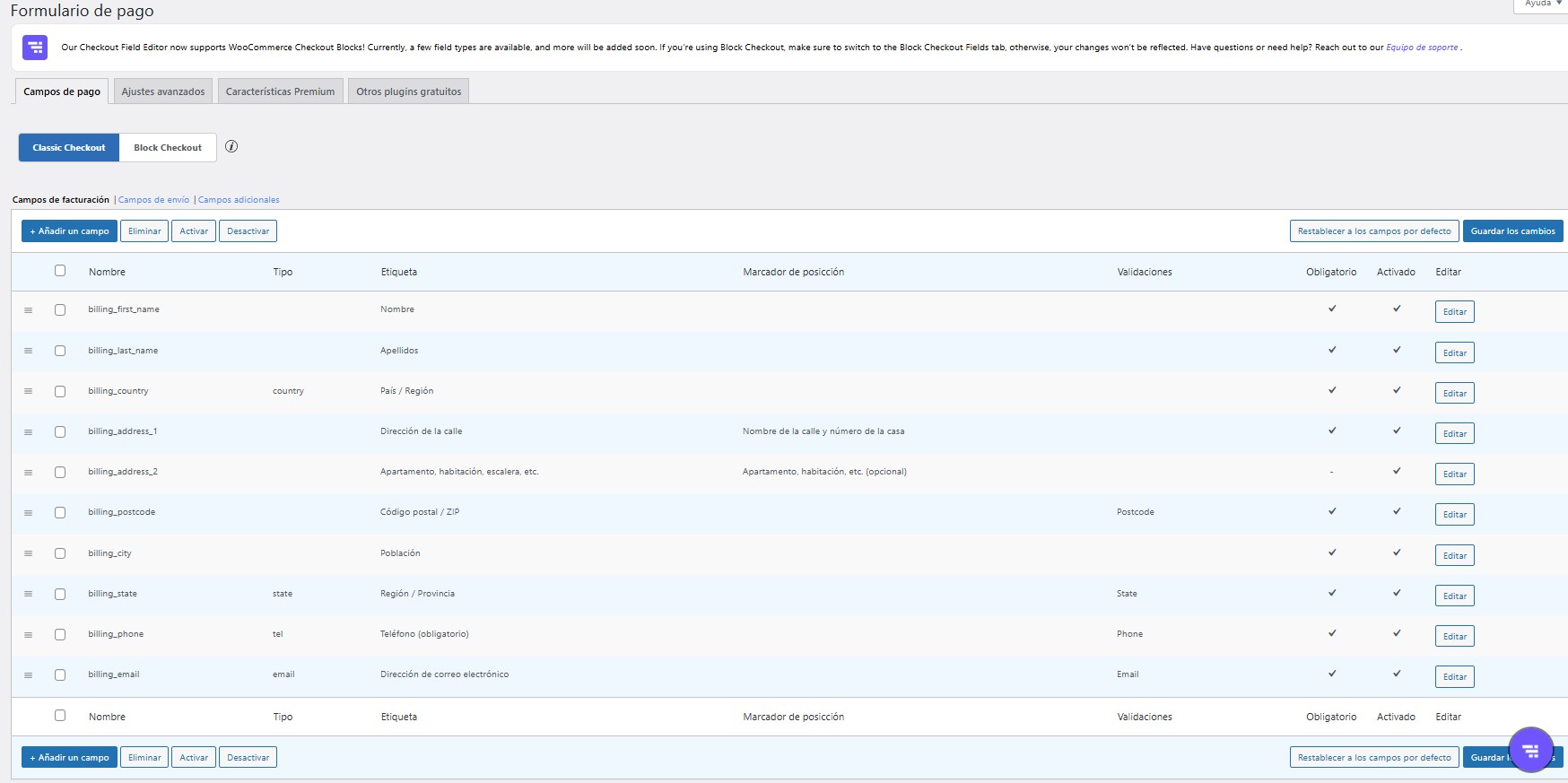Switch to the Ajustes avanzados tab
This screenshot has height=783, width=1568.
pos(163,91)
